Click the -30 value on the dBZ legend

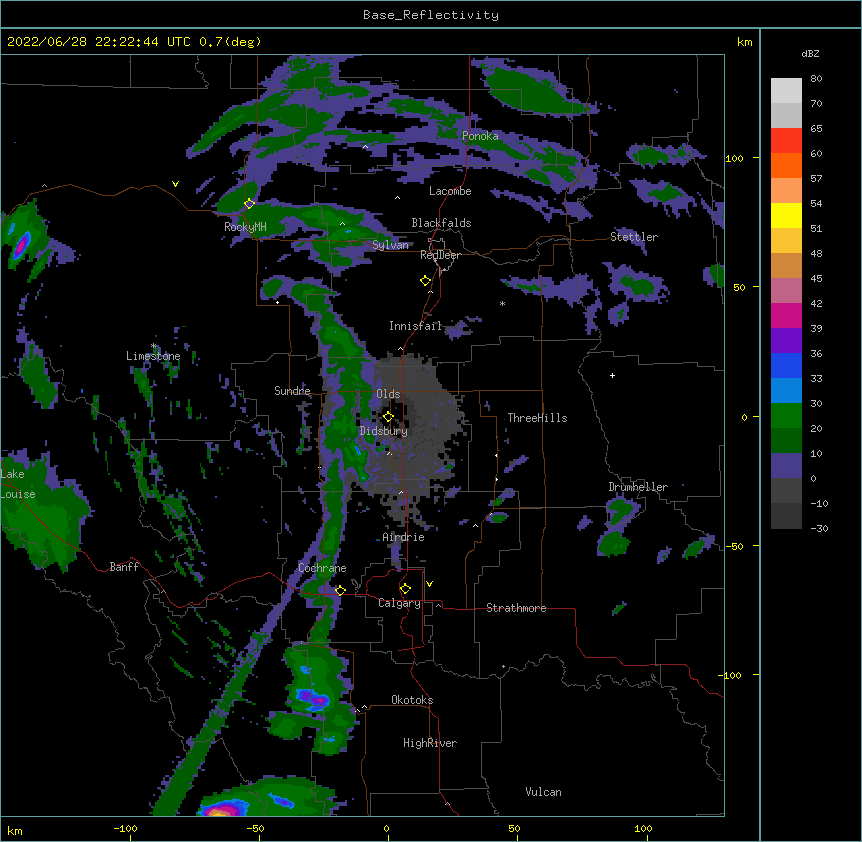(x=819, y=529)
